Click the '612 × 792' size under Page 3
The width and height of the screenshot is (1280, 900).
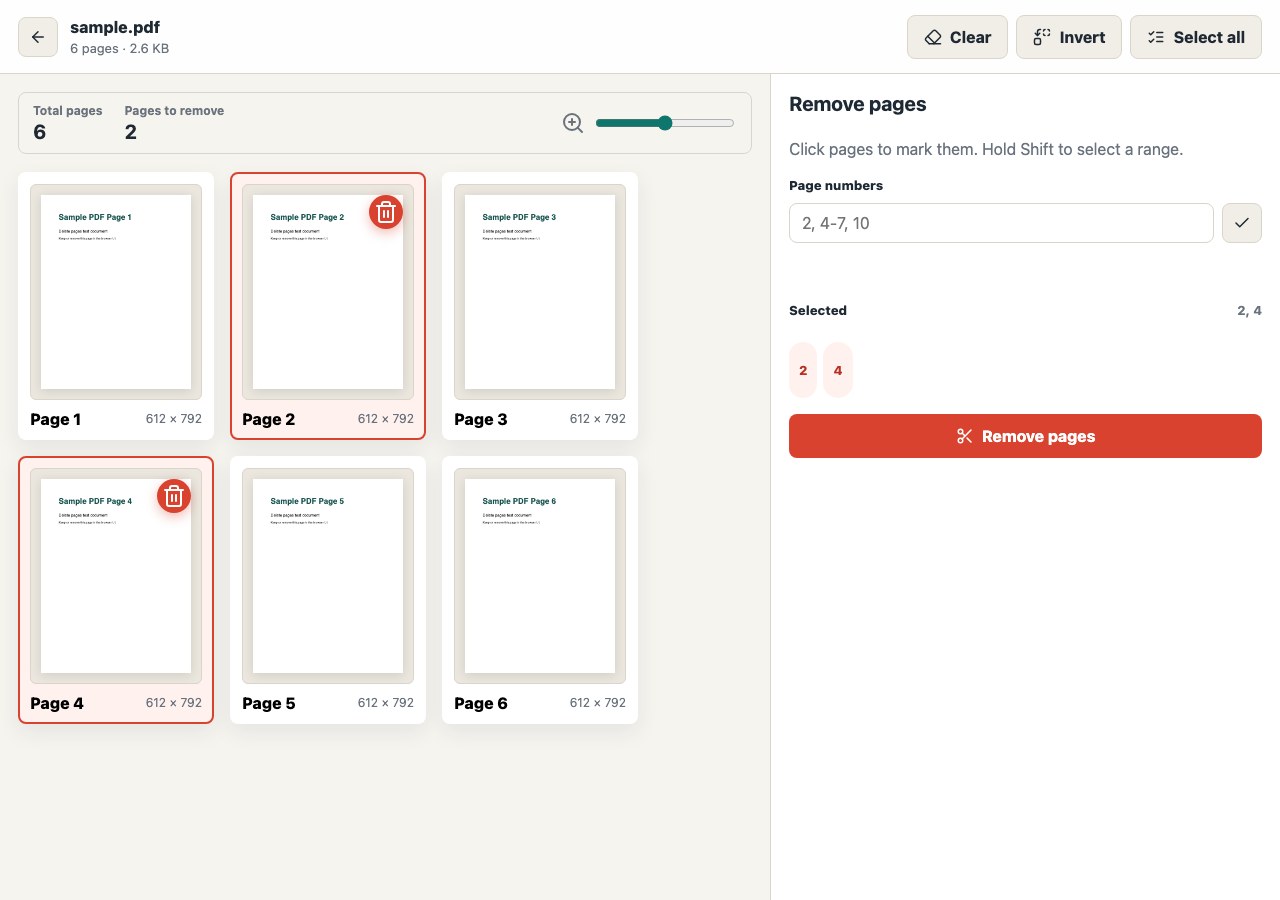tap(598, 419)
